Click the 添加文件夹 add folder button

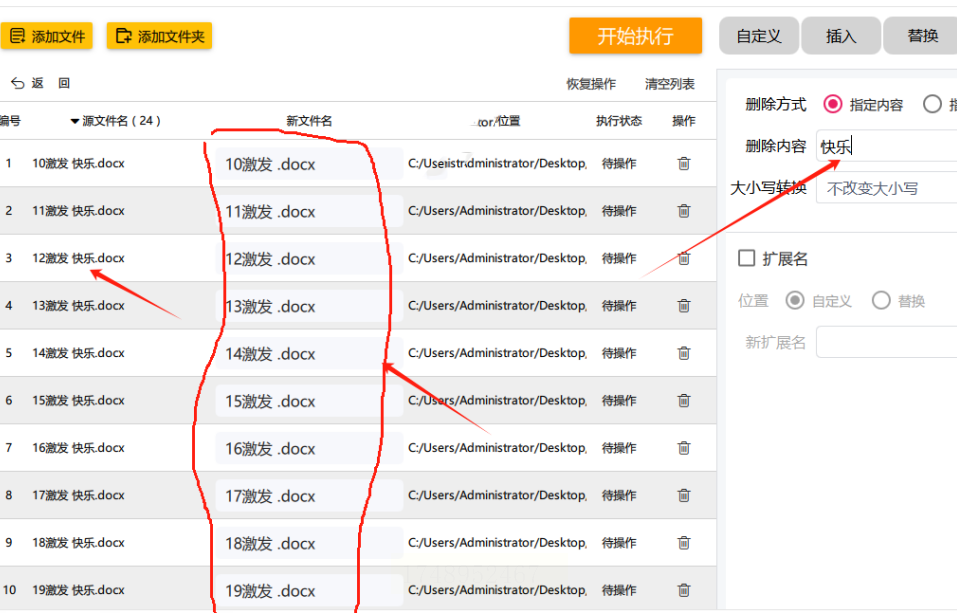pos(159,36)
